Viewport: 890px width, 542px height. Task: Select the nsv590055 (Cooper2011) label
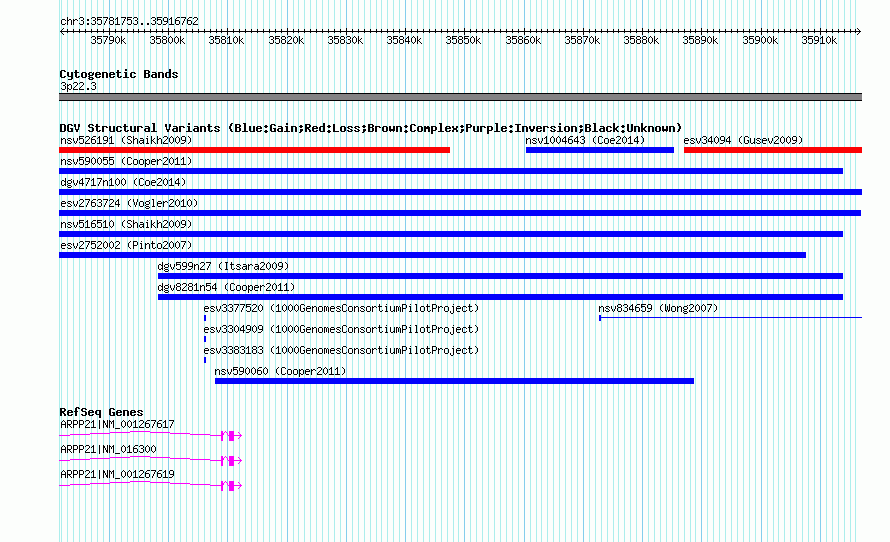coord(126,161)
